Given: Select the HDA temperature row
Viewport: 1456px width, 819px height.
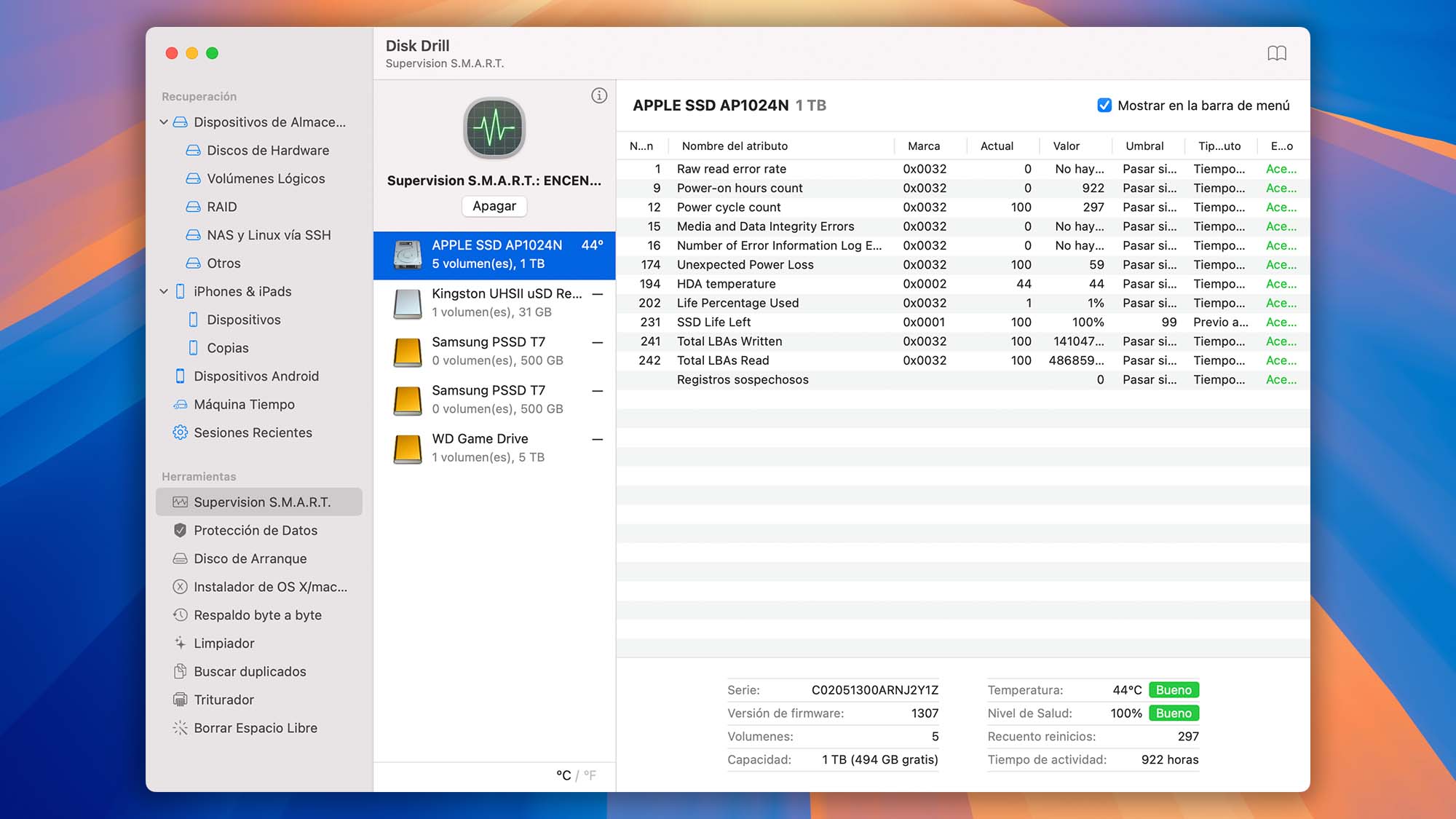Looking at the screenshot, I should click(x=962, y=284).
